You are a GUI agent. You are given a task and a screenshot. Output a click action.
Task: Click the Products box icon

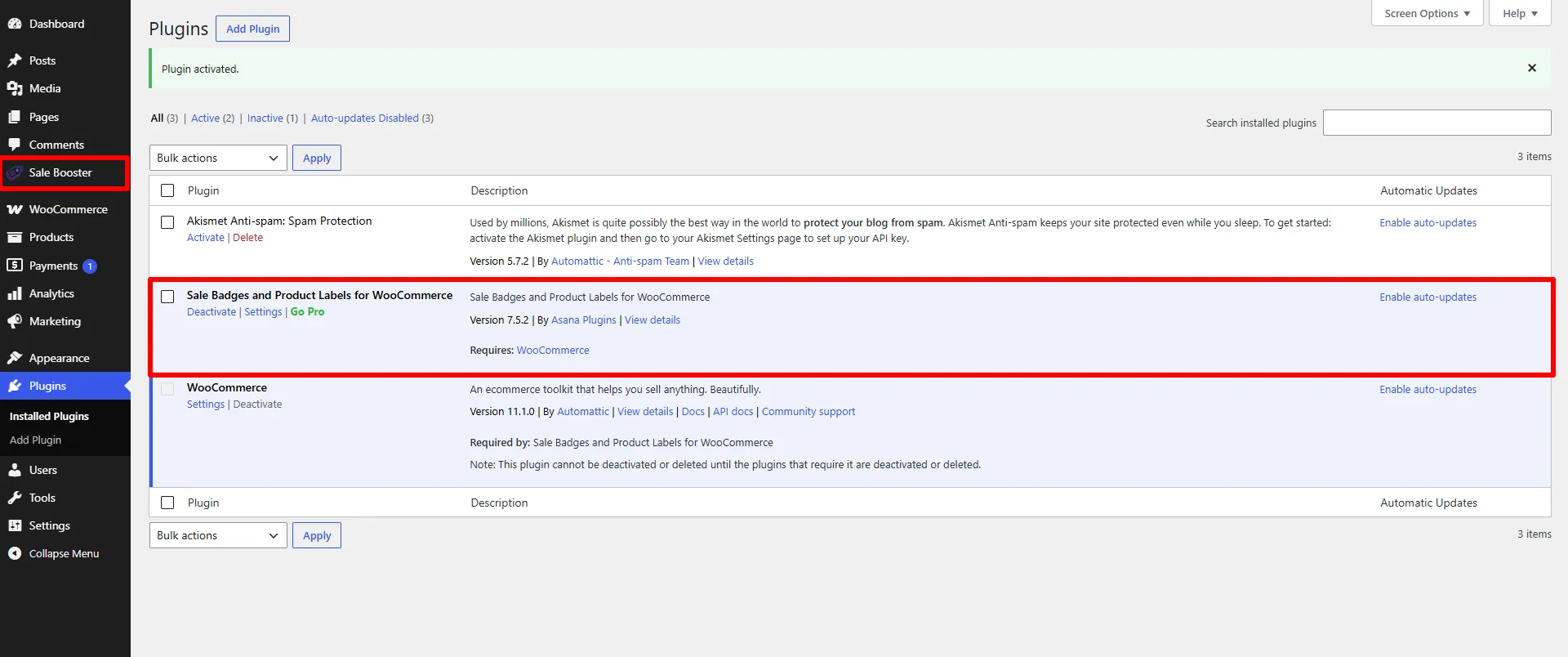point(15,237)
